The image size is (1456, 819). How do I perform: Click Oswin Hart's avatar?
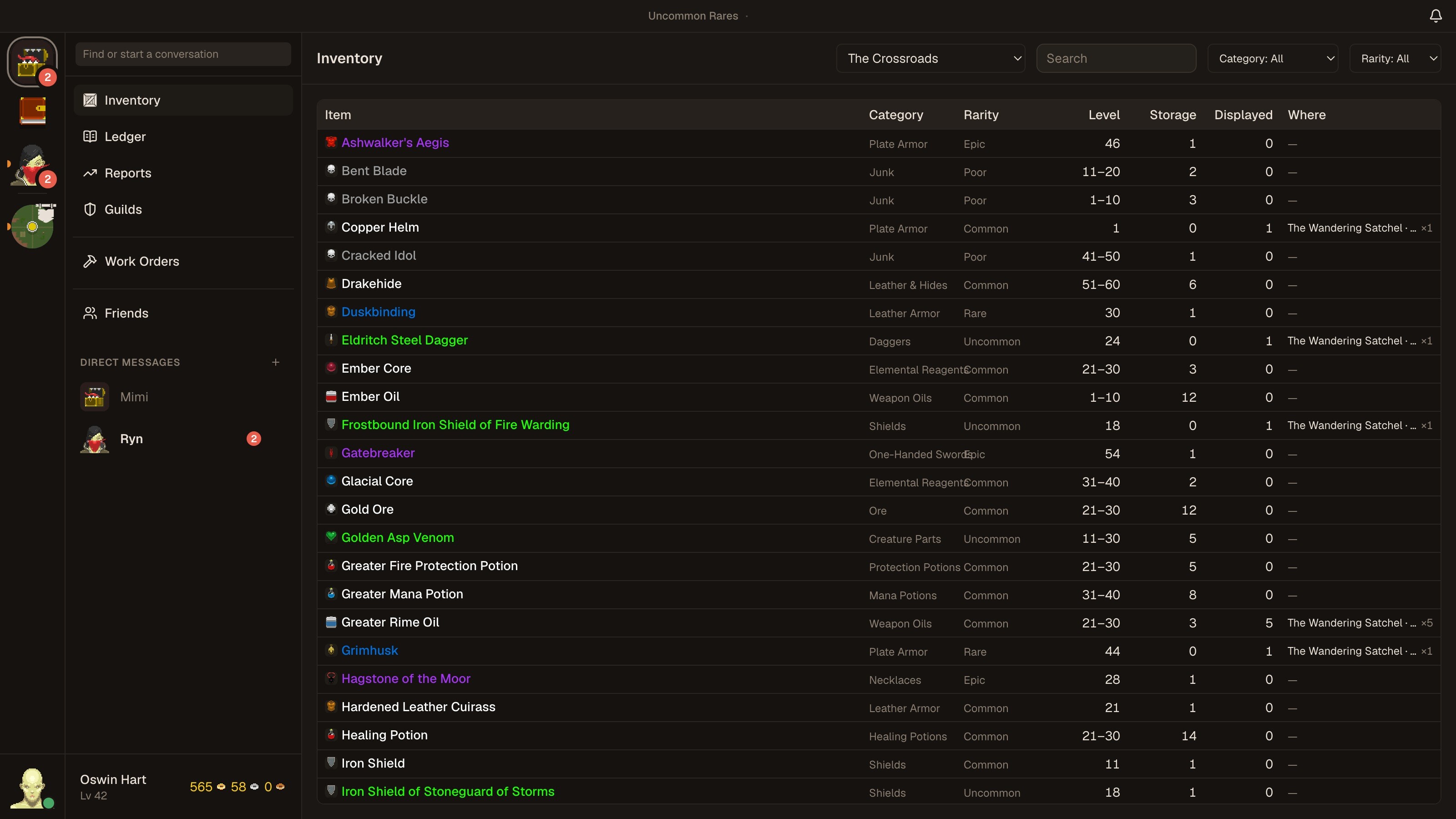(x=32, y=787)
